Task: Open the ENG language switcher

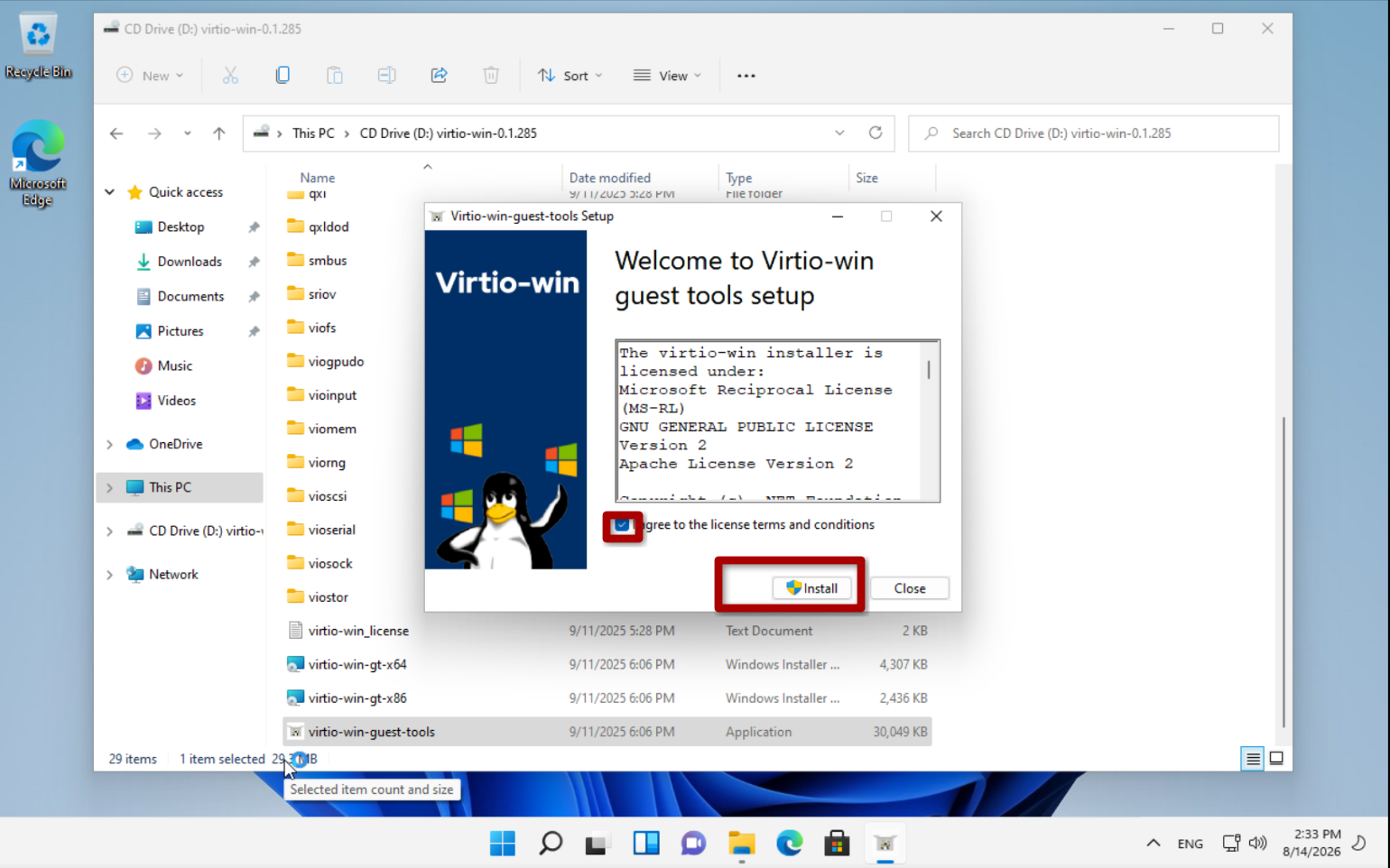Action: coord(1190,844)
